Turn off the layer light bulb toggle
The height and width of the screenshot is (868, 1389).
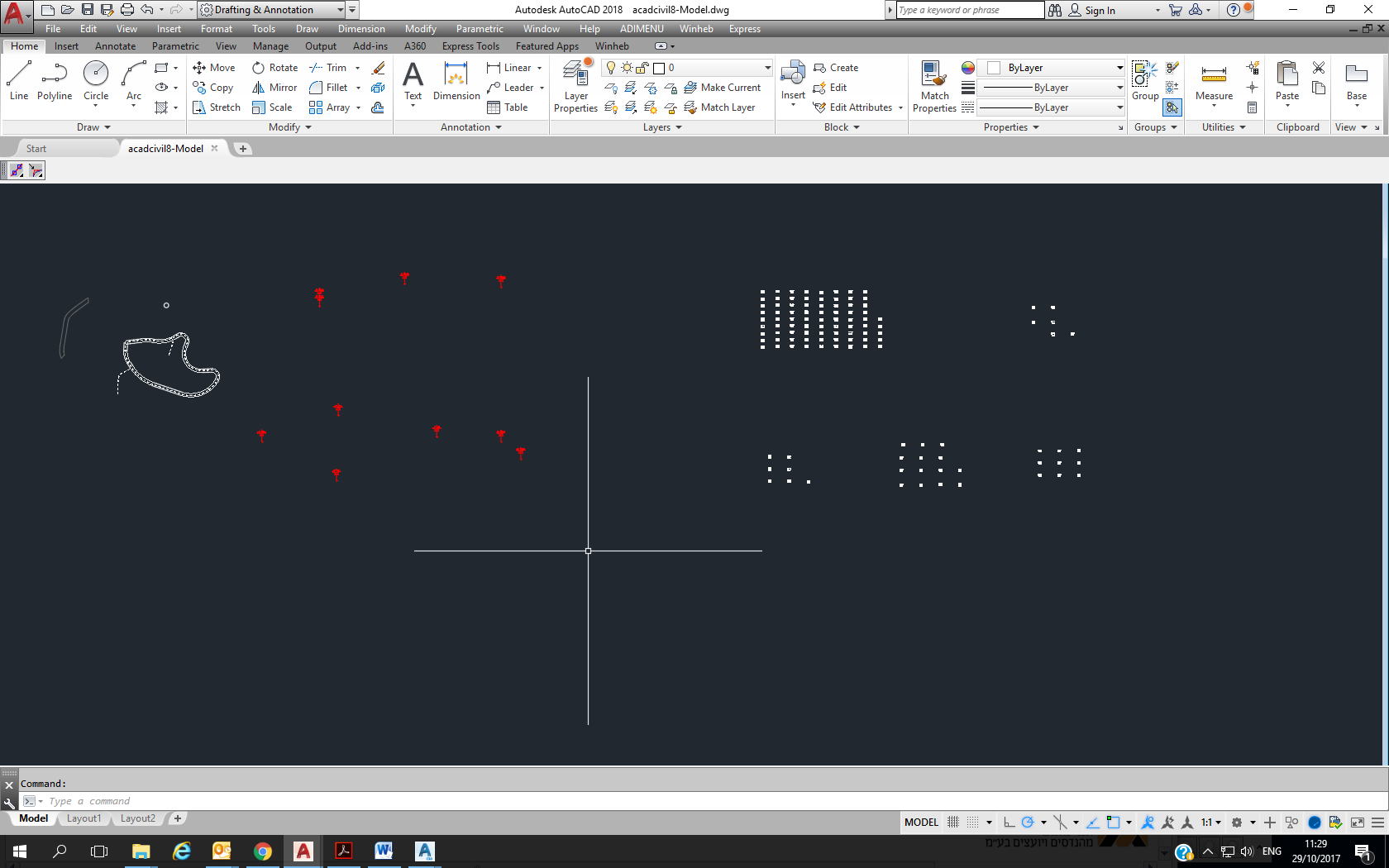[x=610, y=68]
